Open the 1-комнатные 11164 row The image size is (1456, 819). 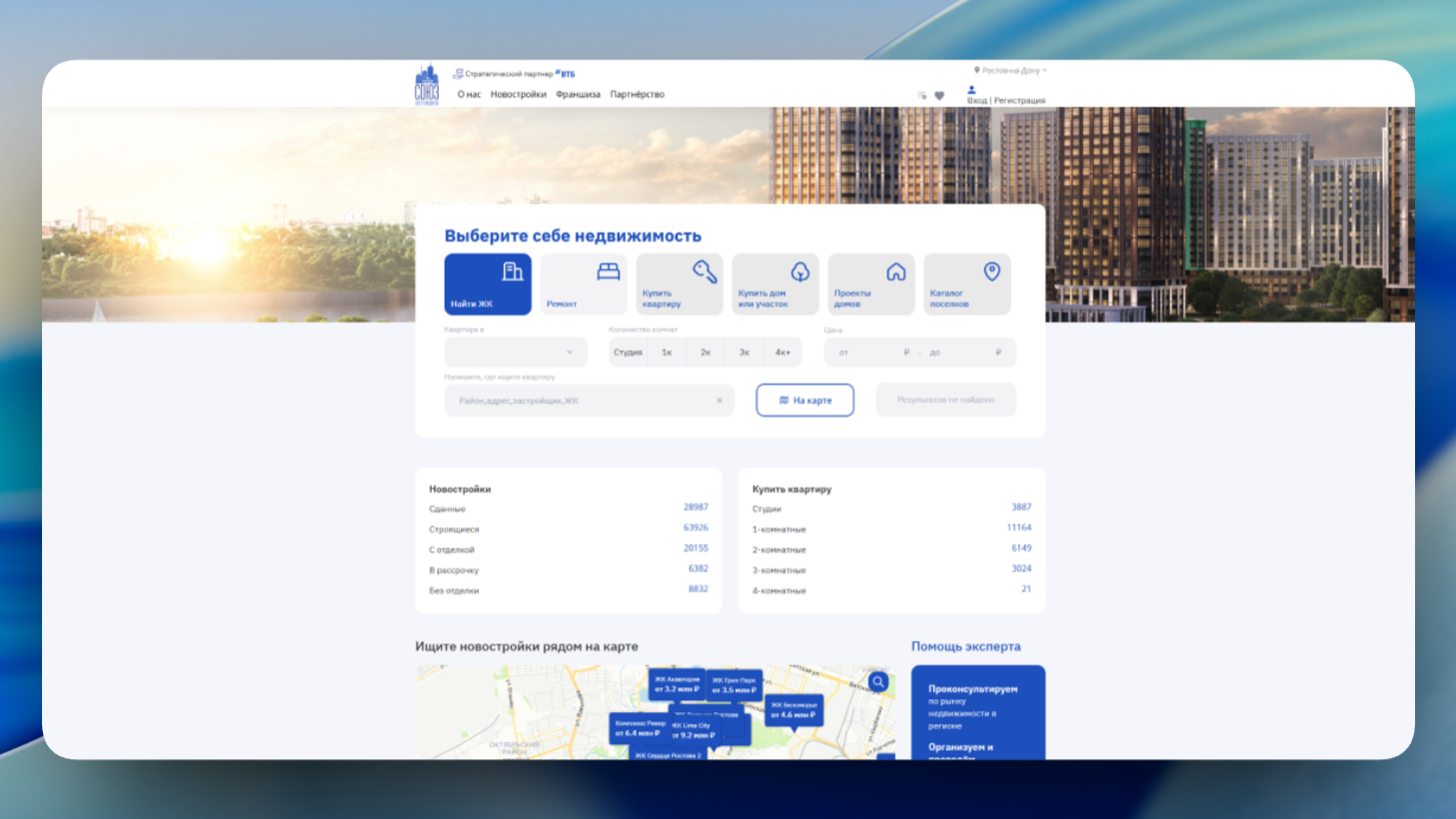(891, 529)
